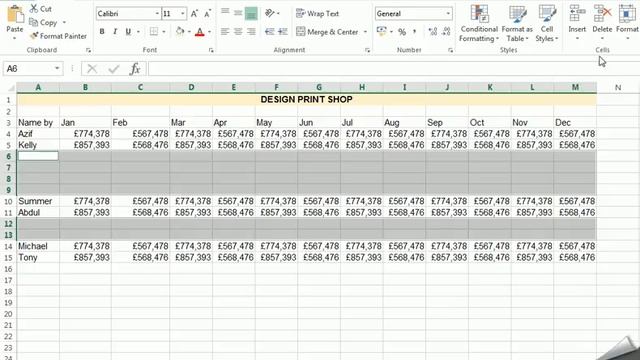Increase font size with the large A

tap(194, 14)
